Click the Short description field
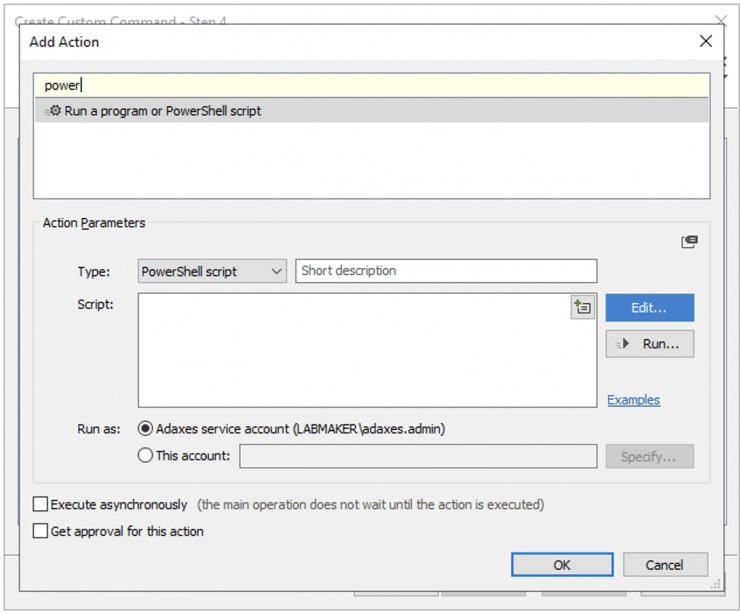The height and width of the screenshot is (613, 740). 446,271
